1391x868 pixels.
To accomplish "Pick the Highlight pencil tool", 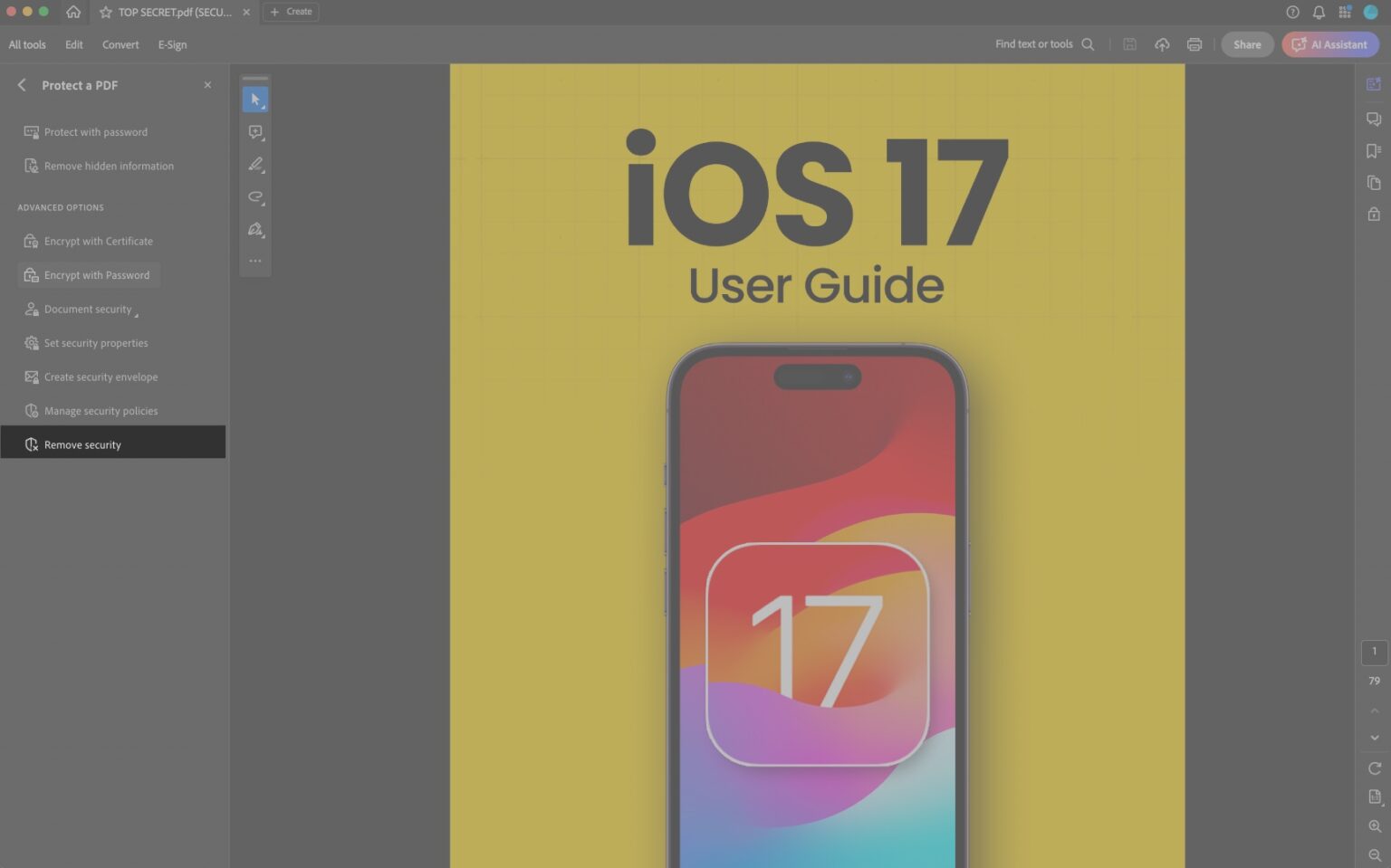I will 255,164.
